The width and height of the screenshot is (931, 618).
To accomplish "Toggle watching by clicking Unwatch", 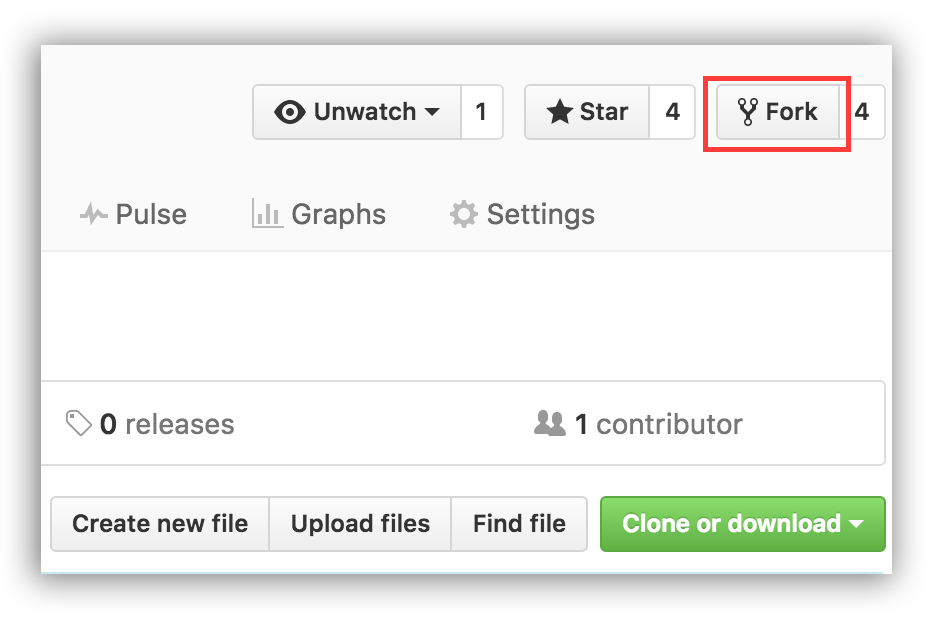I will pyautogui.click(x=356, y=112).
